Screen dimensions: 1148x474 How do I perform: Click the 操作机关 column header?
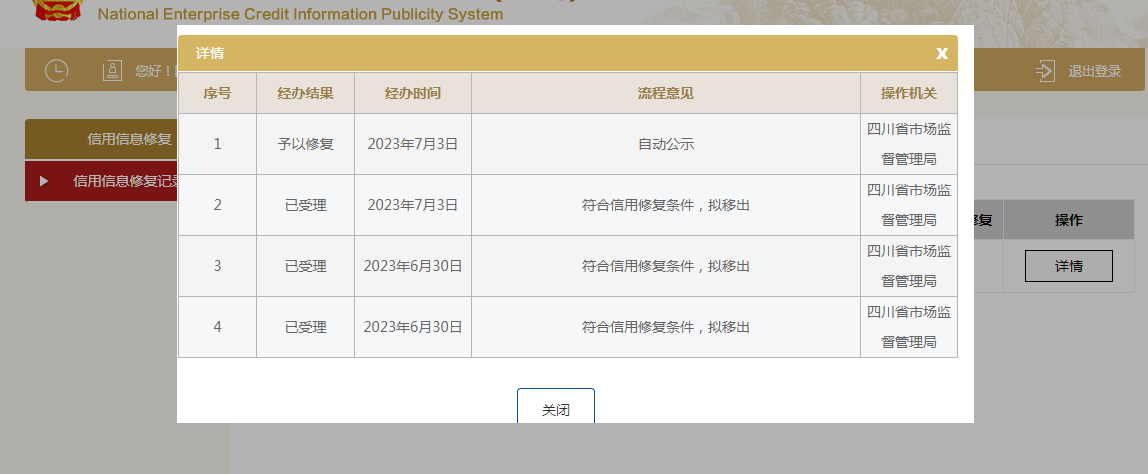tap(908, 93)
